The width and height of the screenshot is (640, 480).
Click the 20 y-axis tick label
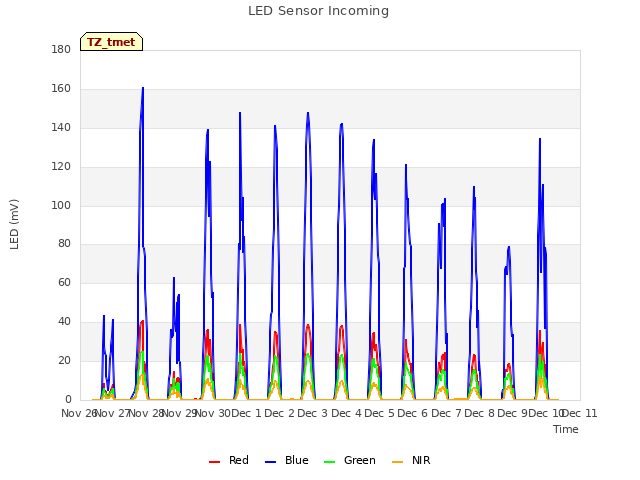(x=64, y=360)
